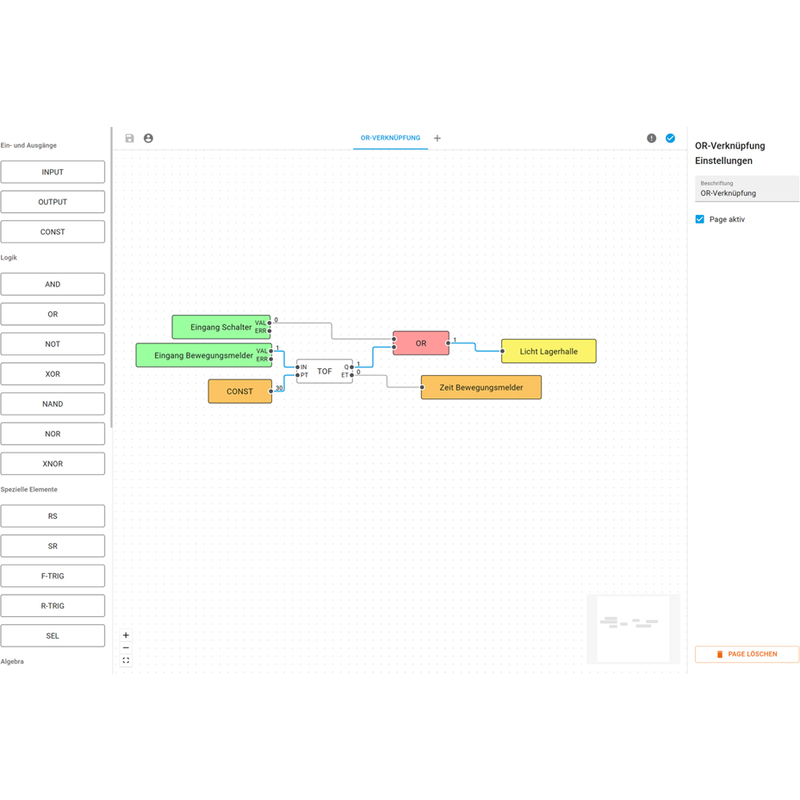Open the alert exclamation icon

tap(652, 138)
